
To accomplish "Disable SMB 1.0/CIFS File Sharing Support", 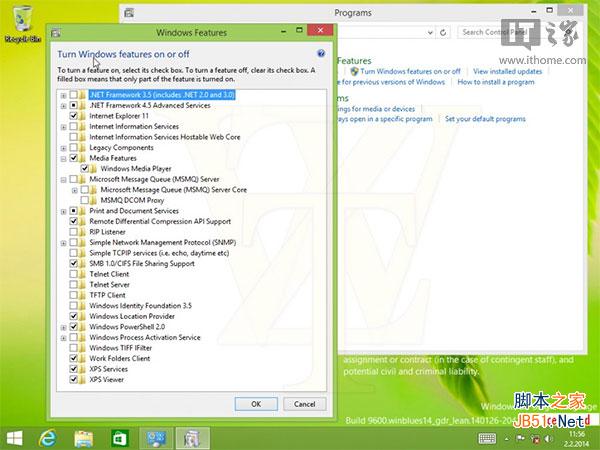I will [73, 263].
